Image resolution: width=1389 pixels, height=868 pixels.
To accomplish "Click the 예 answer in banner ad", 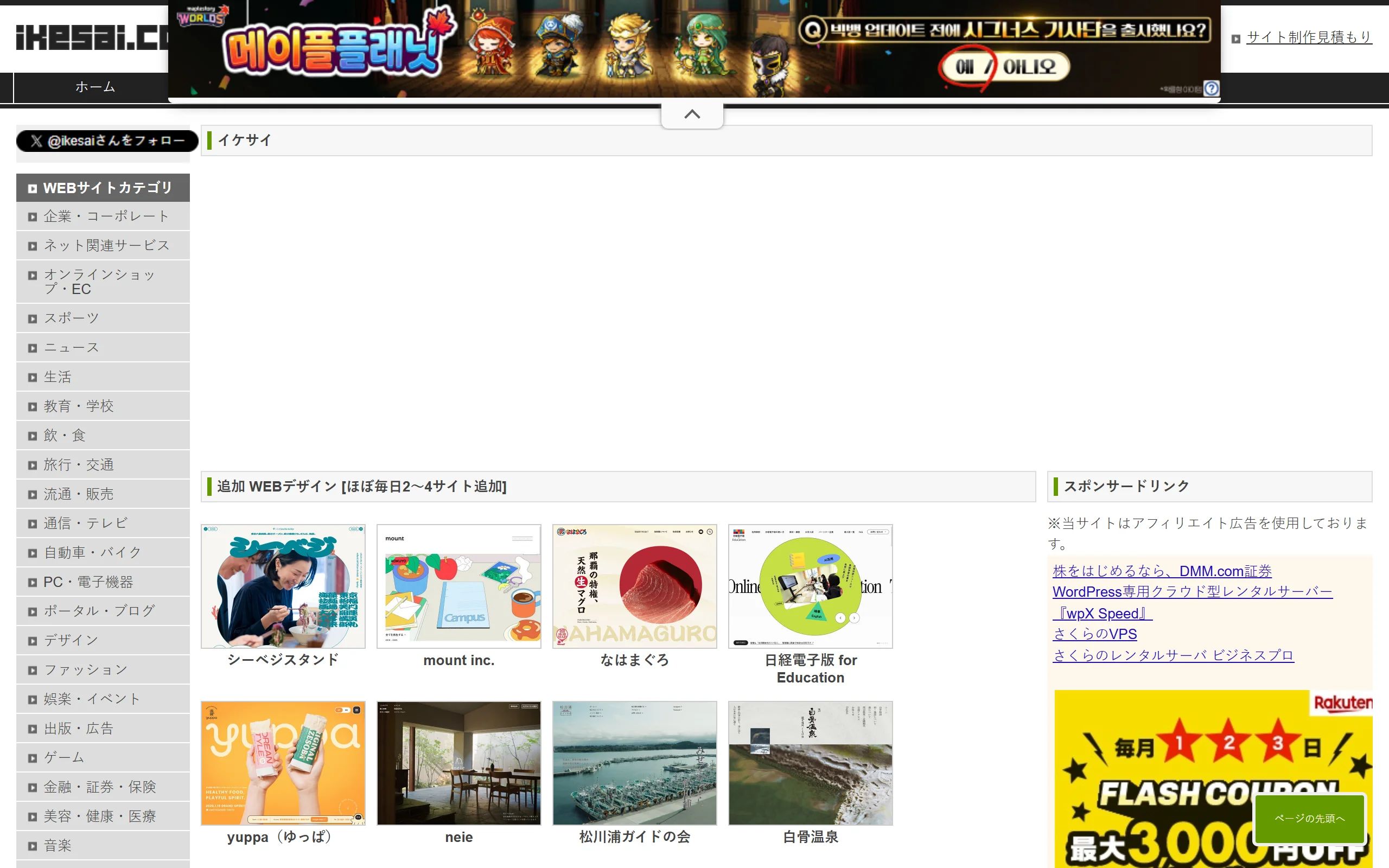I will [x=964, y=67].
